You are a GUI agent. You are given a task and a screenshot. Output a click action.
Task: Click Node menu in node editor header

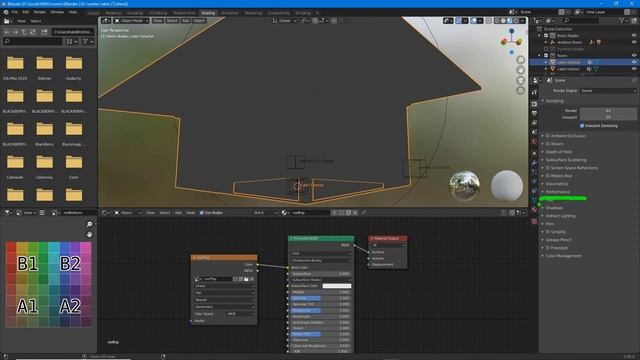(x=191, y=213)
